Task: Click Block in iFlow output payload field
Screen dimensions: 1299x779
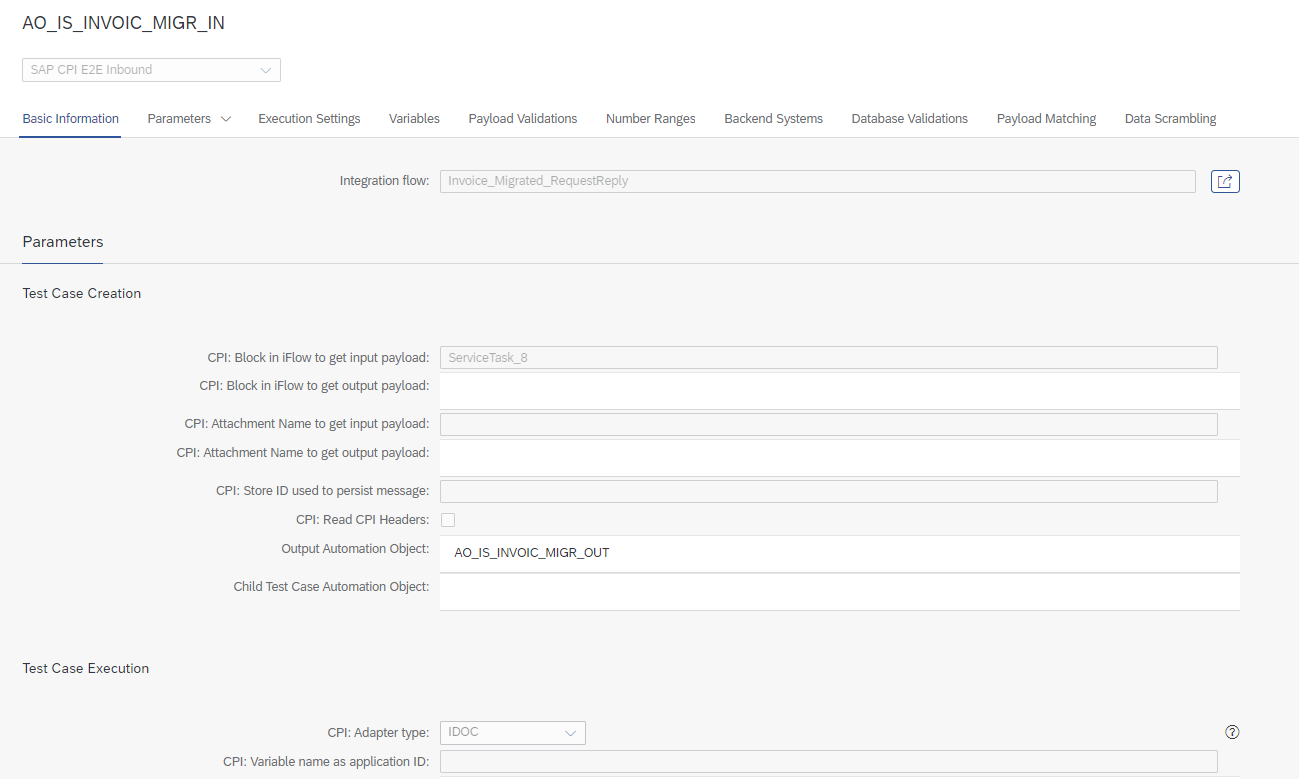Action: coord(839,390)
